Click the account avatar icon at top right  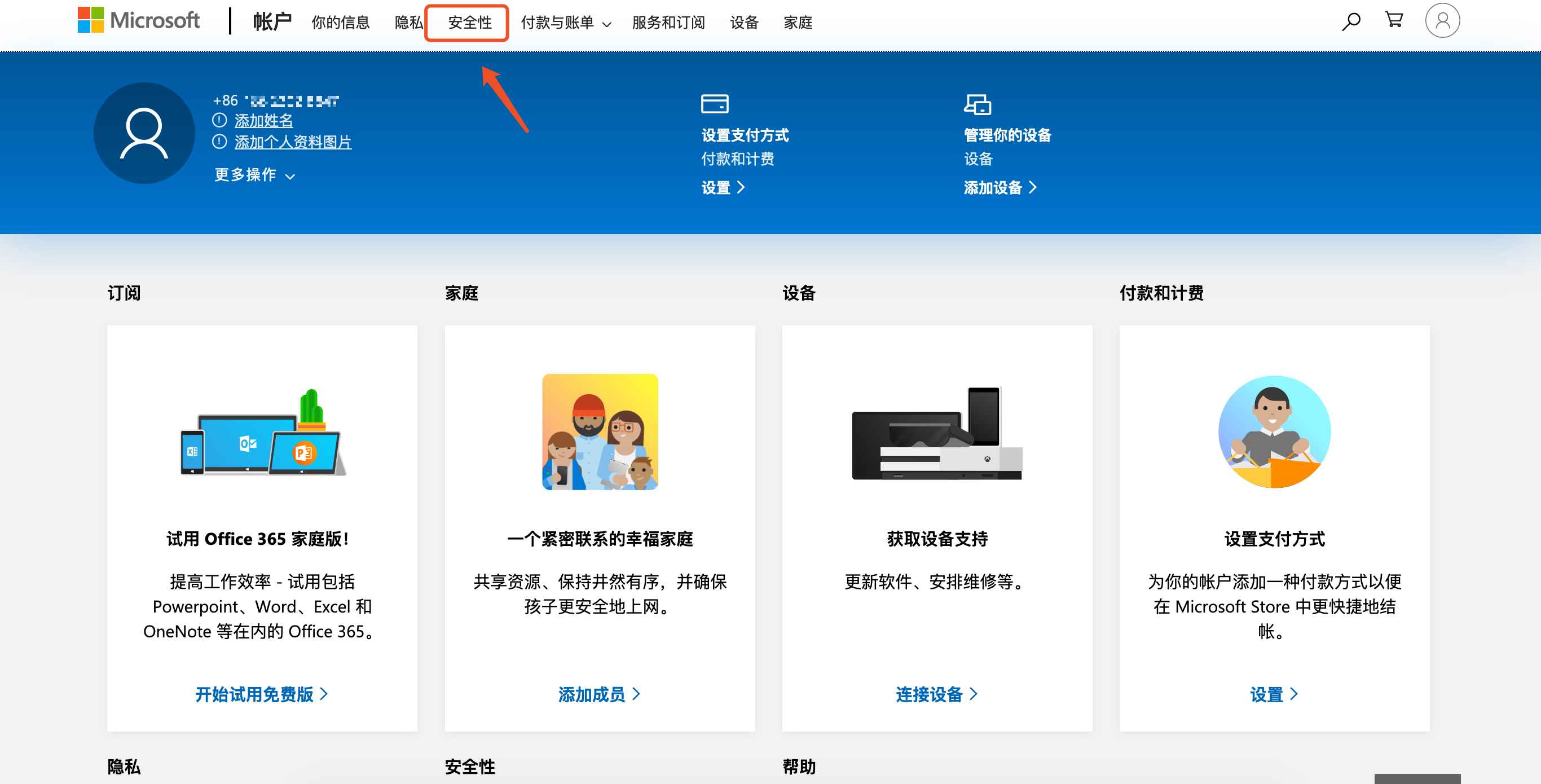(1442, 21)
